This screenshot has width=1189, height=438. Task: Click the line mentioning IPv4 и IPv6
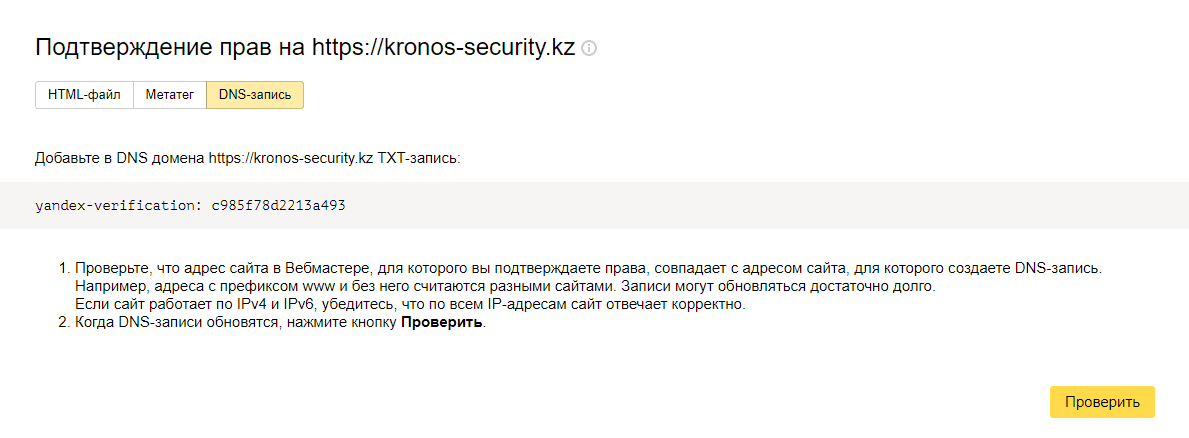pyautogui.click(x=411, y=305)
